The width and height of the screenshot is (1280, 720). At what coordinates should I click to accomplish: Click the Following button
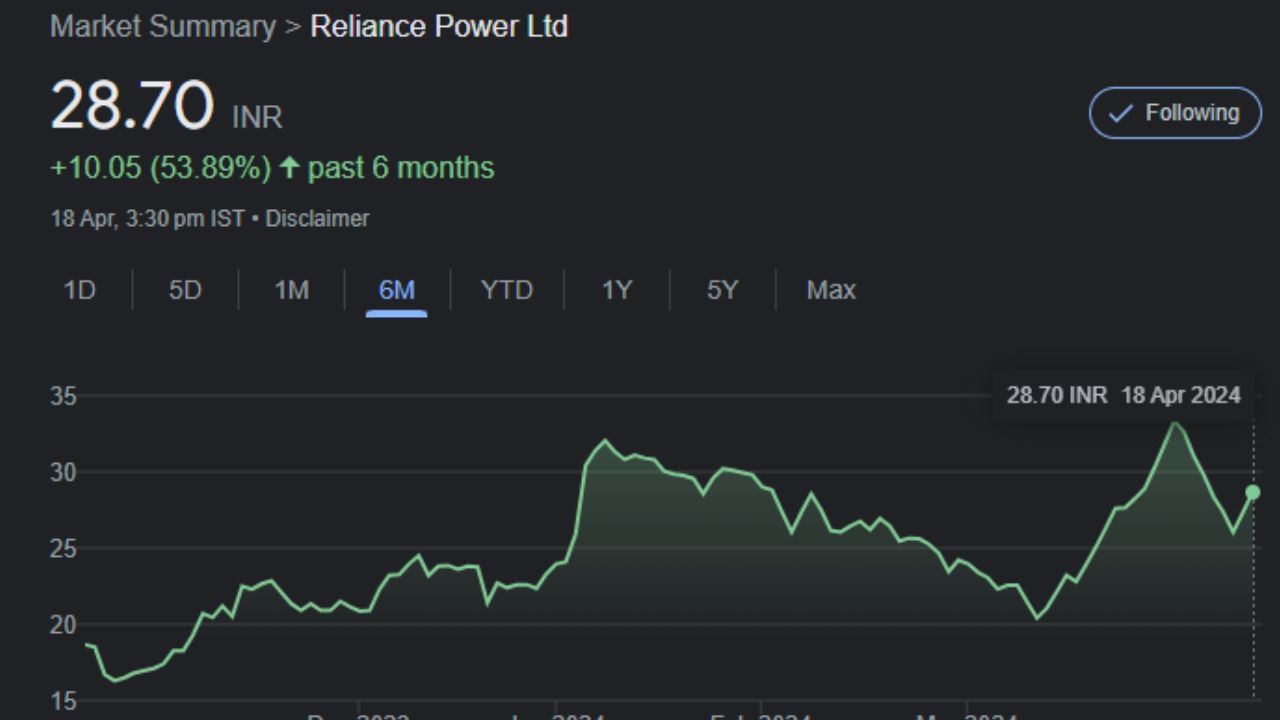(x=1175, y=113)
